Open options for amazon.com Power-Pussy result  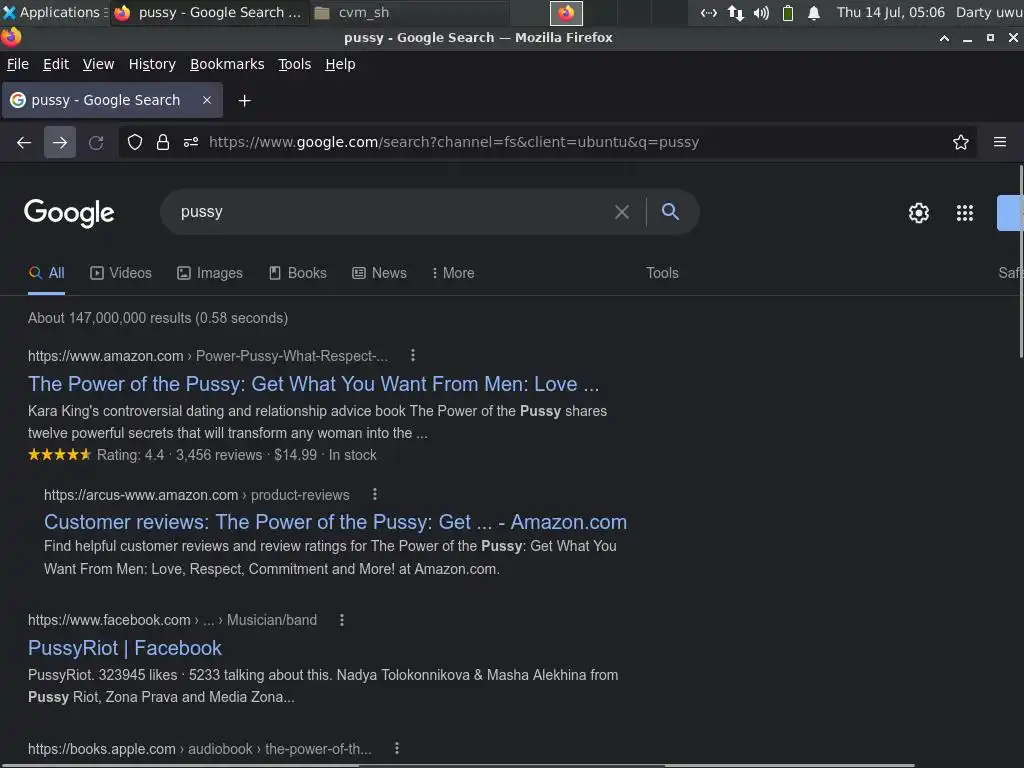[412, 355]
